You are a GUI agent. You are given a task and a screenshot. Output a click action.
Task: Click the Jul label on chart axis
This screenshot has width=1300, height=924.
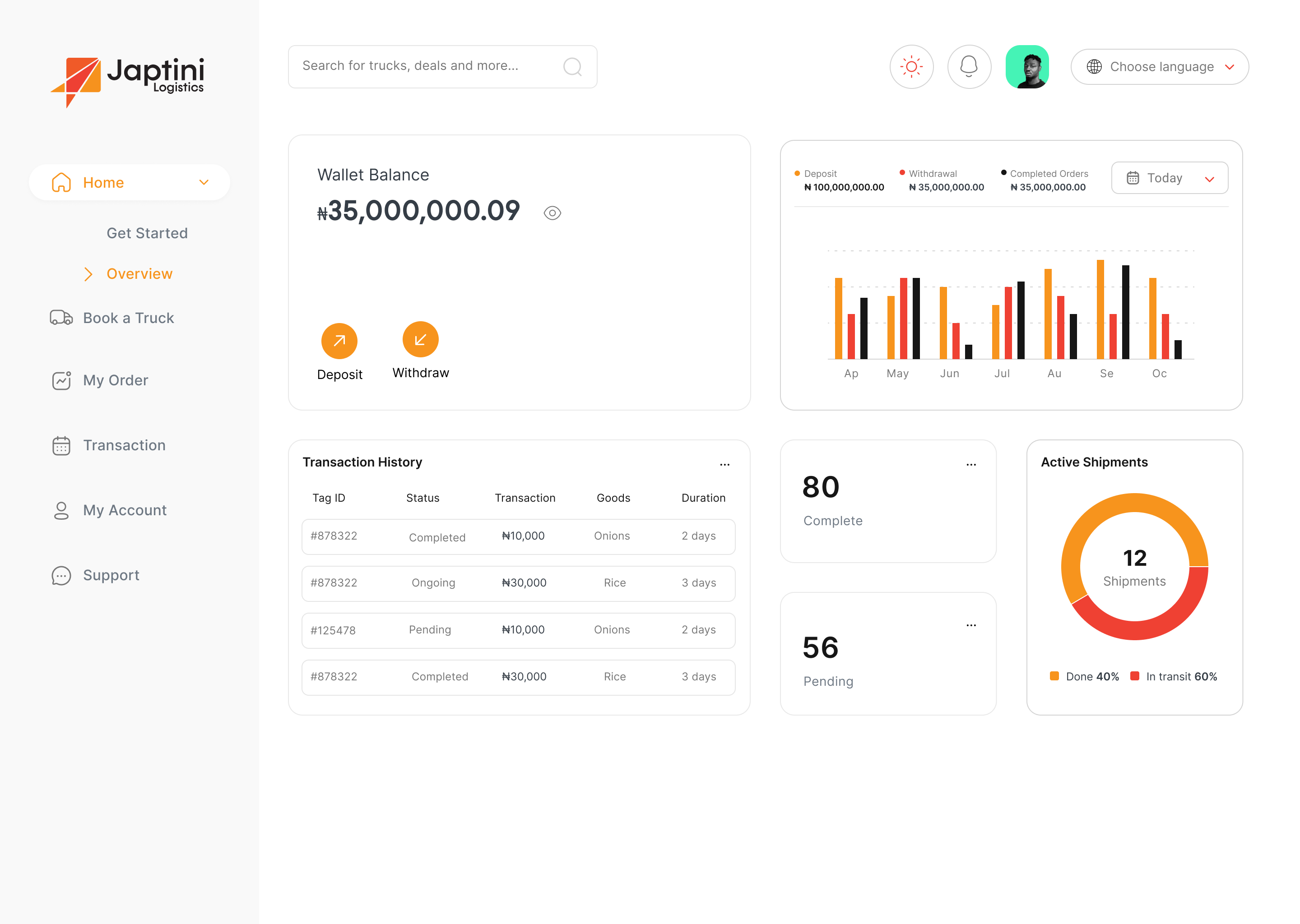1002,373
